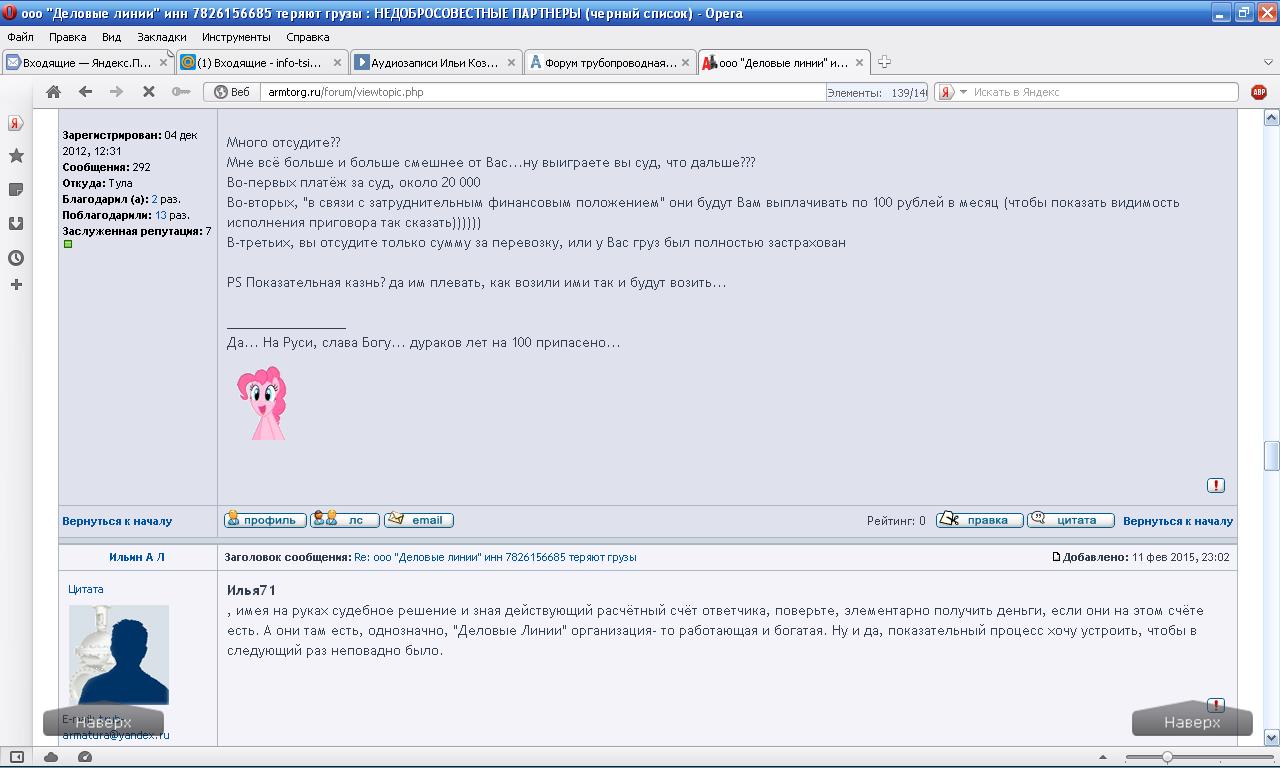Open the History clock panel in sidebar
Screen dimensions: 1280x768
click(16, 258)
